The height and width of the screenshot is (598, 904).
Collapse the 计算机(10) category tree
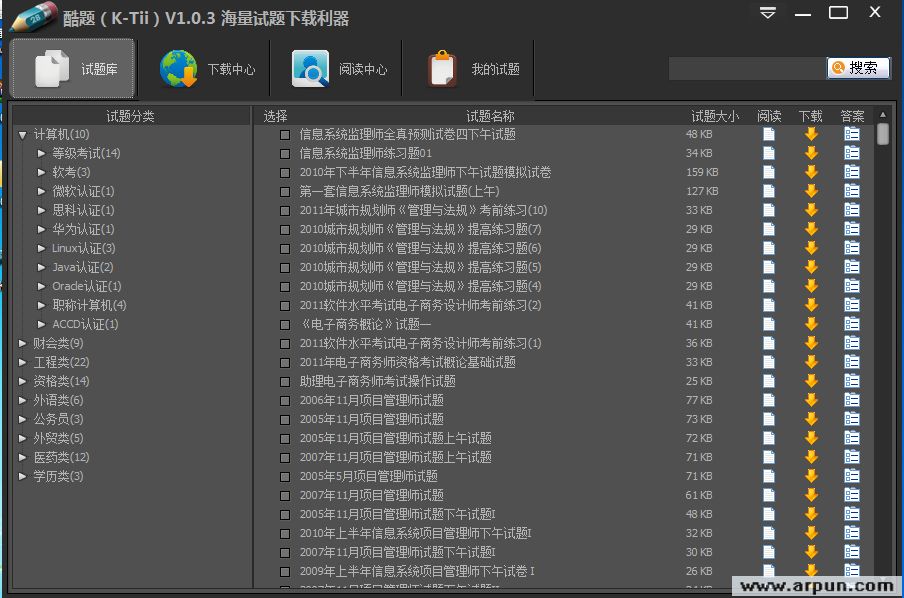tap(22, 134)
